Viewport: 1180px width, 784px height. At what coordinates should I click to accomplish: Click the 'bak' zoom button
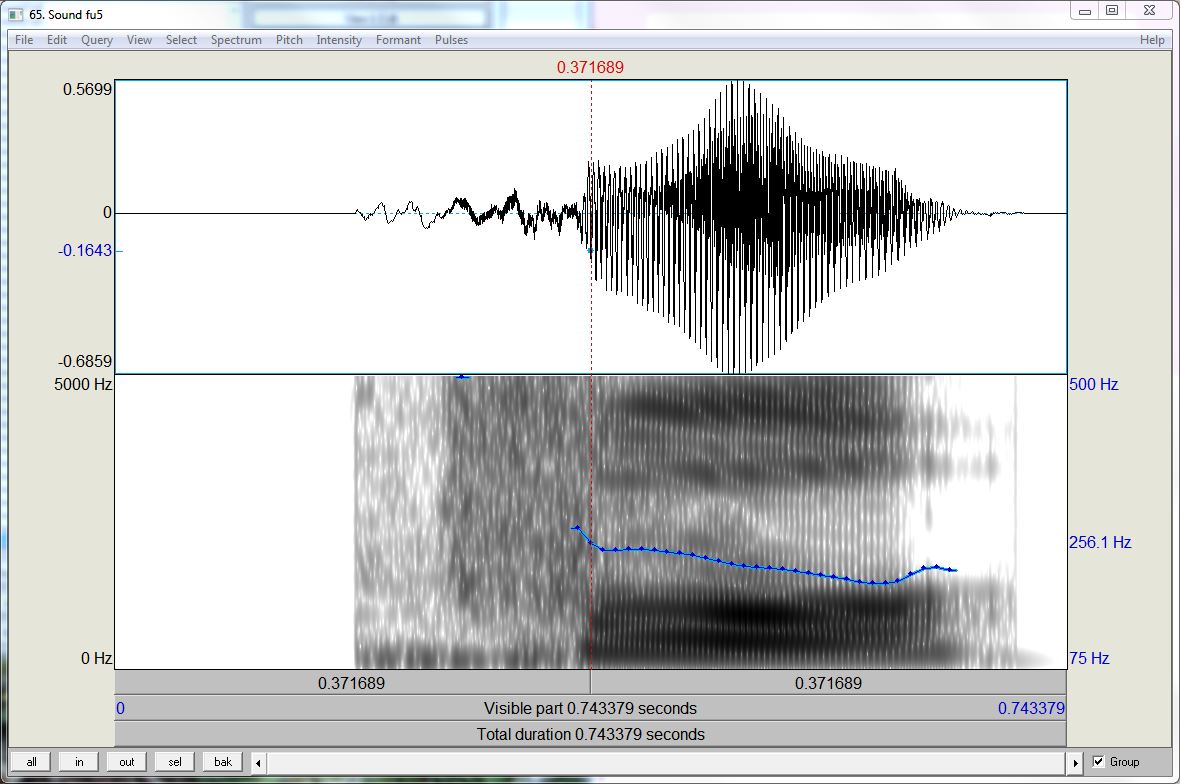tap(223, 762)
